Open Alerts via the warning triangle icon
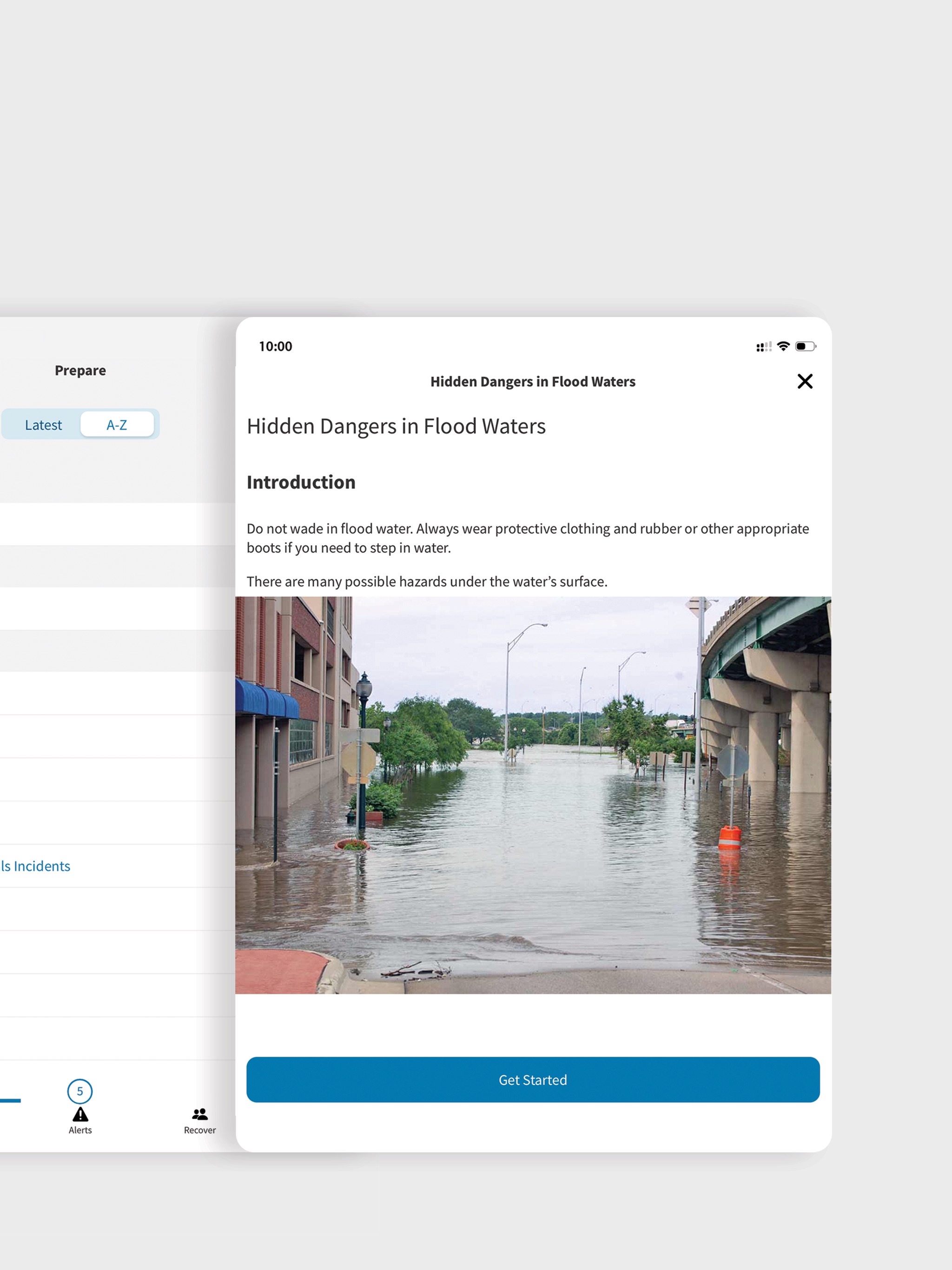952x1270 pixels. [80, 1114]
